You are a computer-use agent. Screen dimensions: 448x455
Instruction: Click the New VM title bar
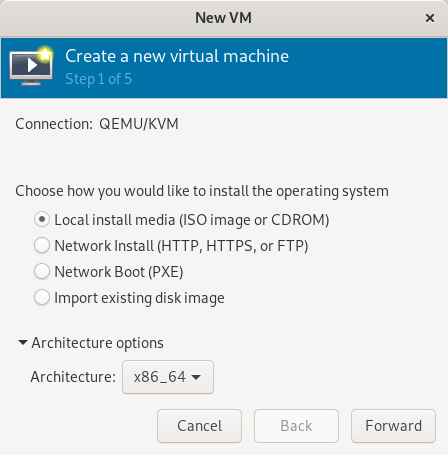(x=223, y=18)
